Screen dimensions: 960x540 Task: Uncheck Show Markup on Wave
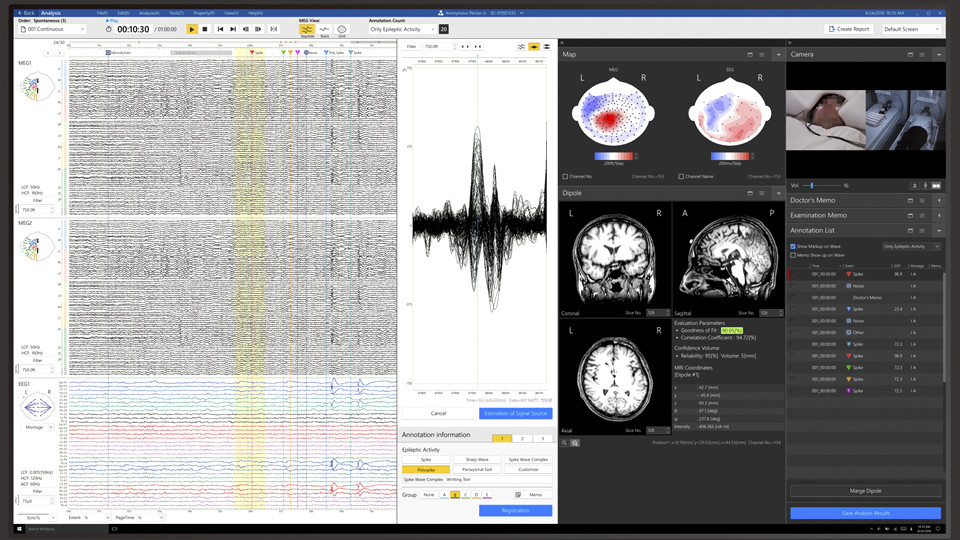(793, 246)
